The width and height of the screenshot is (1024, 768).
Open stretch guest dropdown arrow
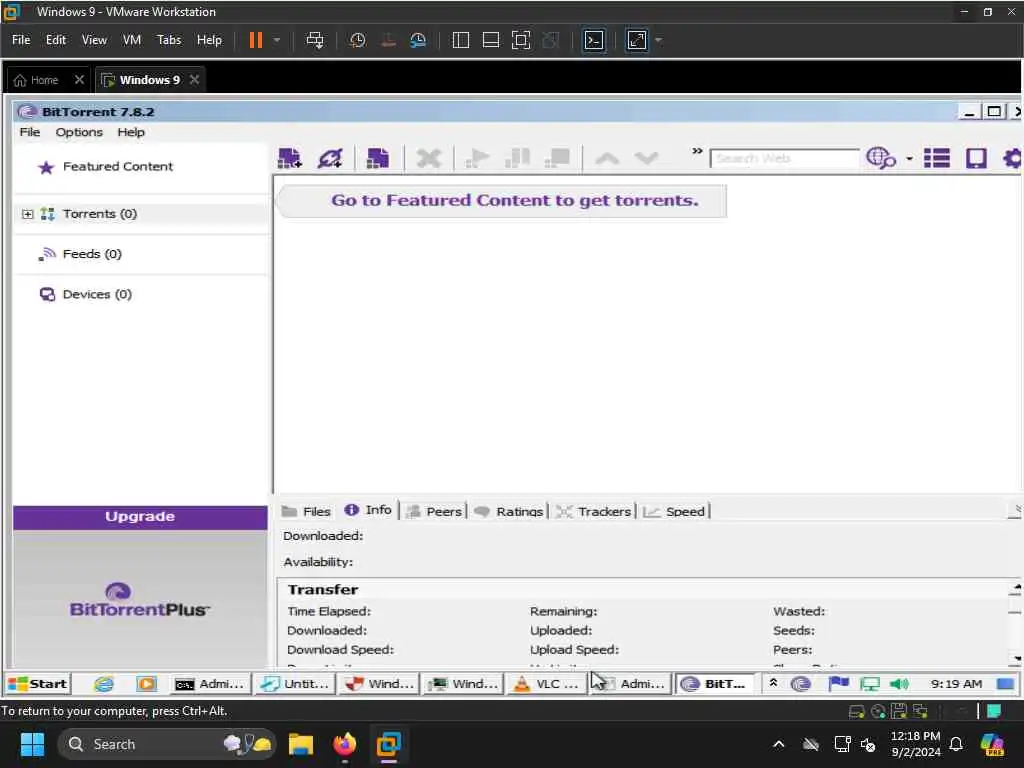(658, 40)
